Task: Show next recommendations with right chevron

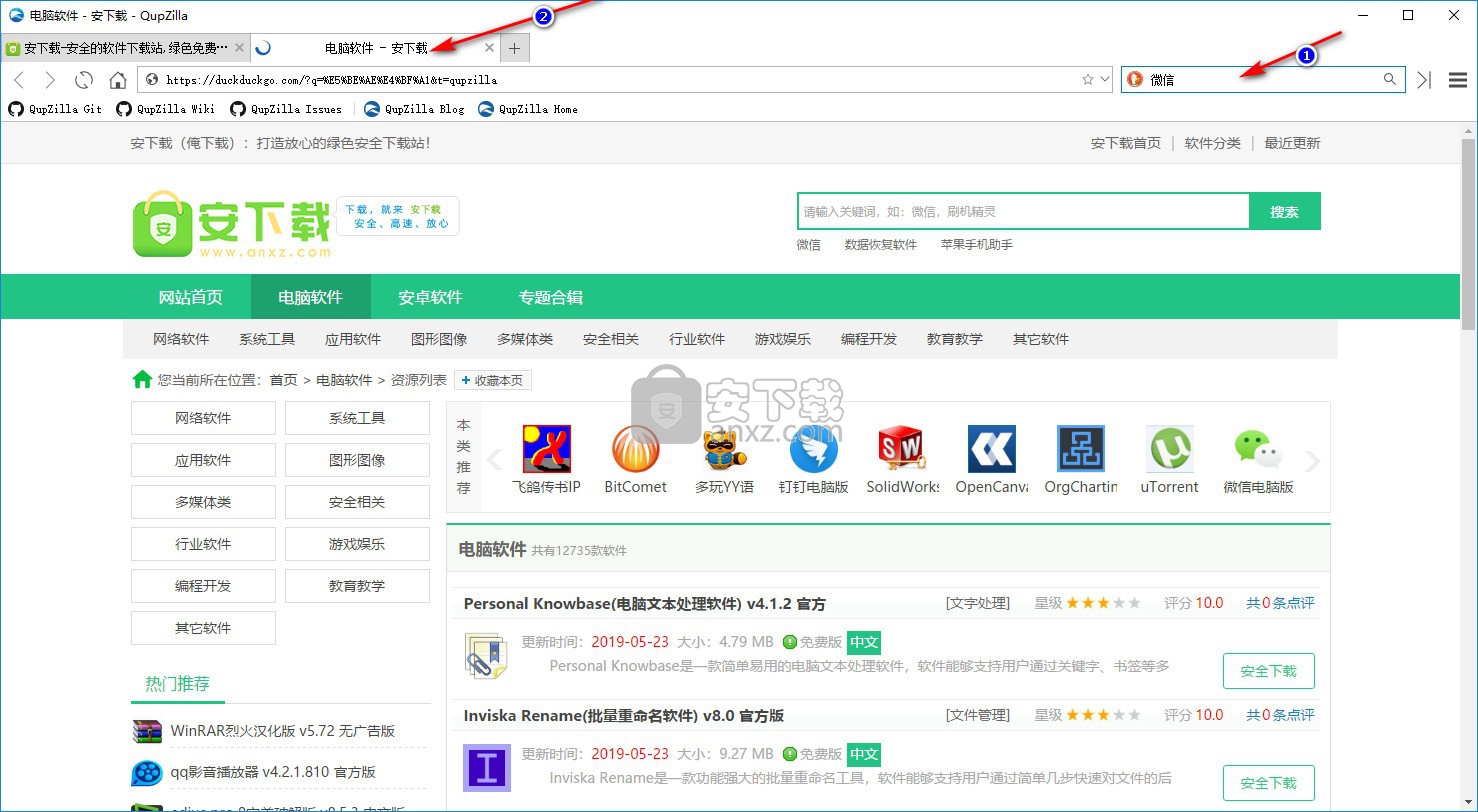Action: tap(1313, 461)
